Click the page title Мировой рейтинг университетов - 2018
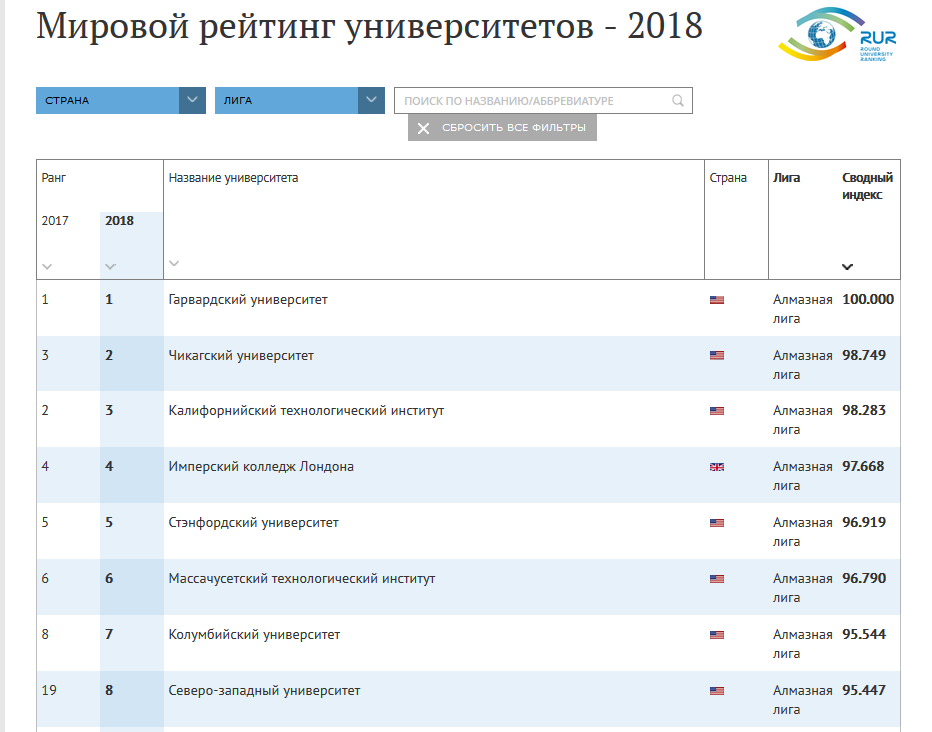 369,26
